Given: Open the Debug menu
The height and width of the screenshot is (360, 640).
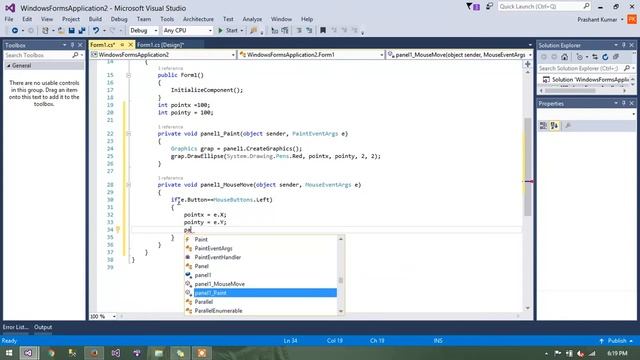Looking at the screenshot, I should [x=119, y=19].
